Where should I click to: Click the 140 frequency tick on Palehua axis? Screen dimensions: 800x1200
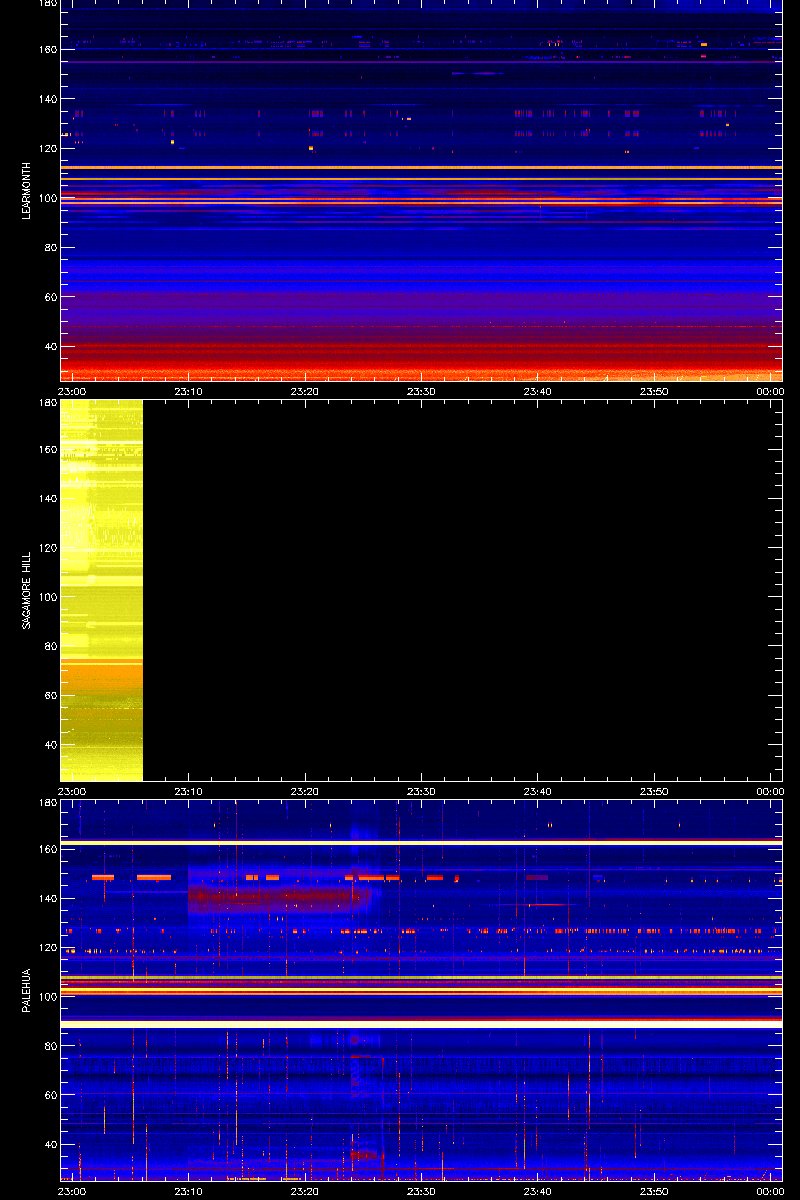pyautogui.click(x=46, y=899)
